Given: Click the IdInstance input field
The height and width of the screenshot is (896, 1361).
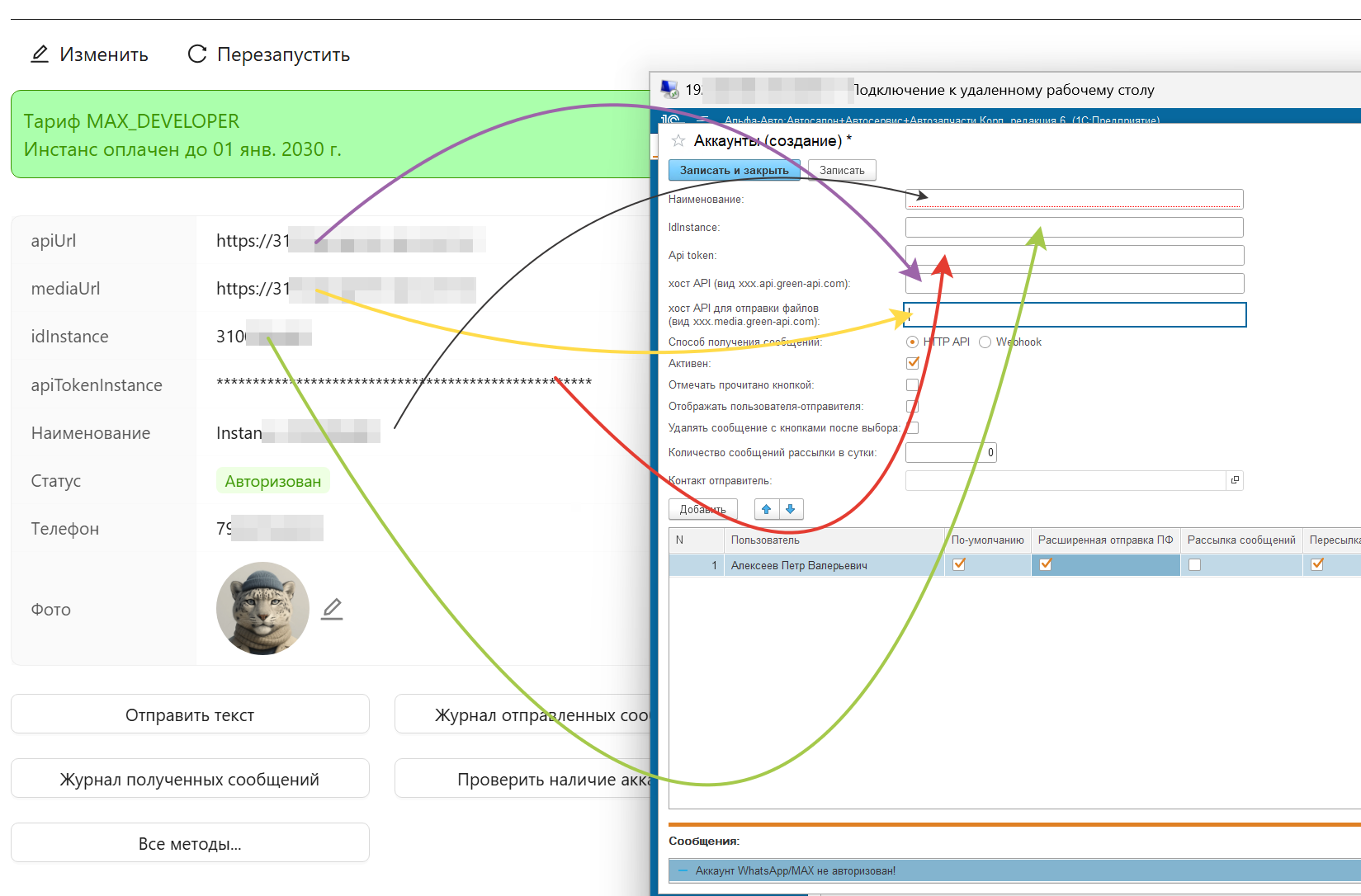Looking at the screenshot, I should click(1074, 227).
